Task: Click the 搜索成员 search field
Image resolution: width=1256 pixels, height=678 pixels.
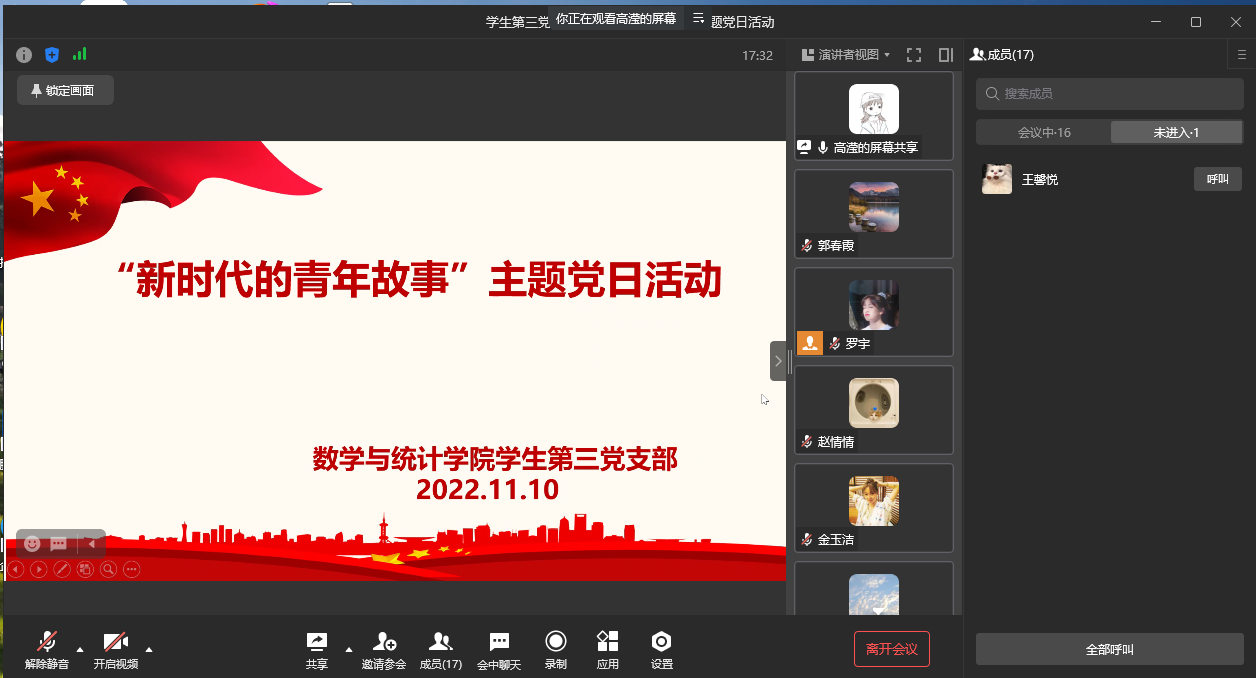Action: coord(1110,93)
